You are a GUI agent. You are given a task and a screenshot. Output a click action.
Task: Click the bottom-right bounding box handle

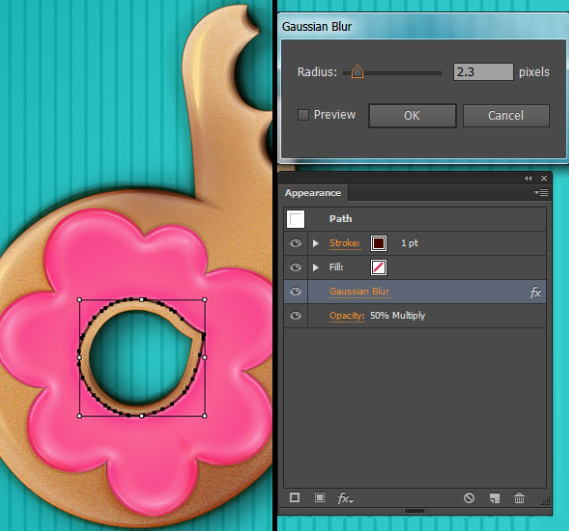coord(205,416)
